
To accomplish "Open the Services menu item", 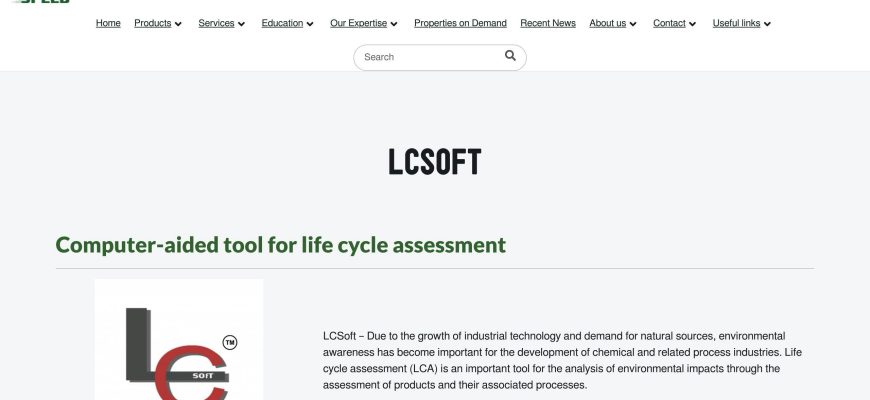I will tap(216, 23).
